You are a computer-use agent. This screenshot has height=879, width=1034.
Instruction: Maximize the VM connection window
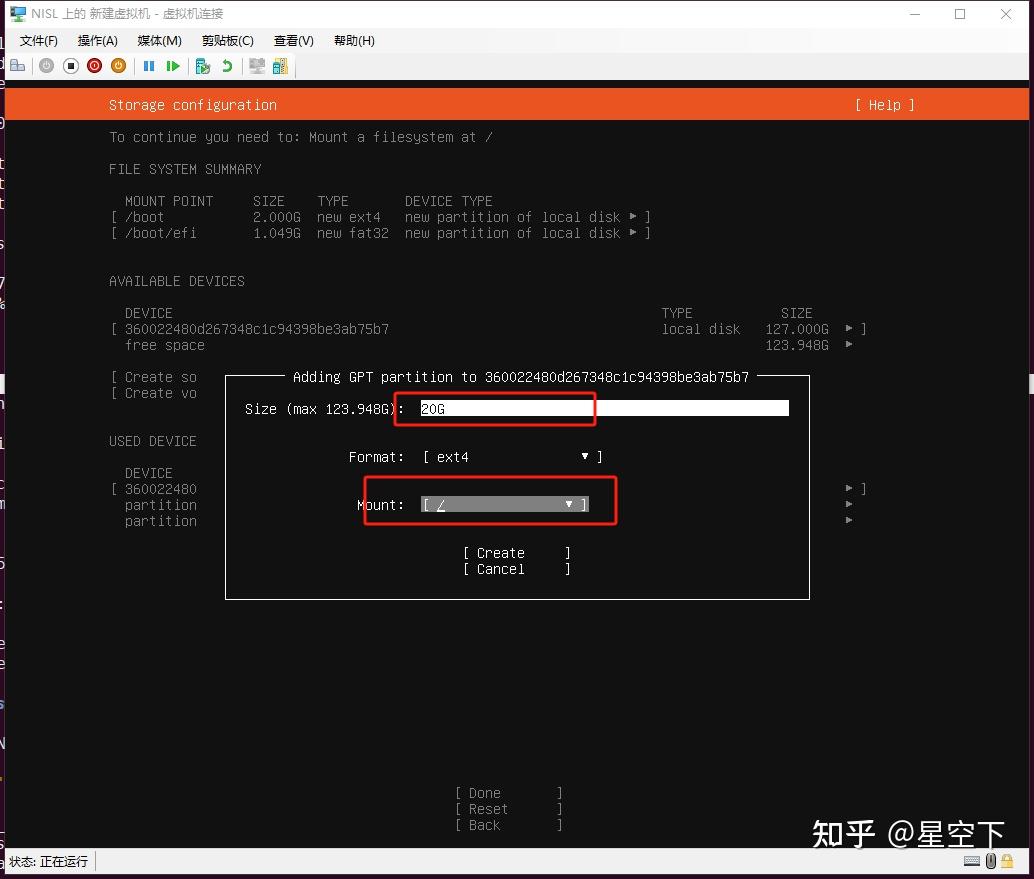click(x=960, y=14)
